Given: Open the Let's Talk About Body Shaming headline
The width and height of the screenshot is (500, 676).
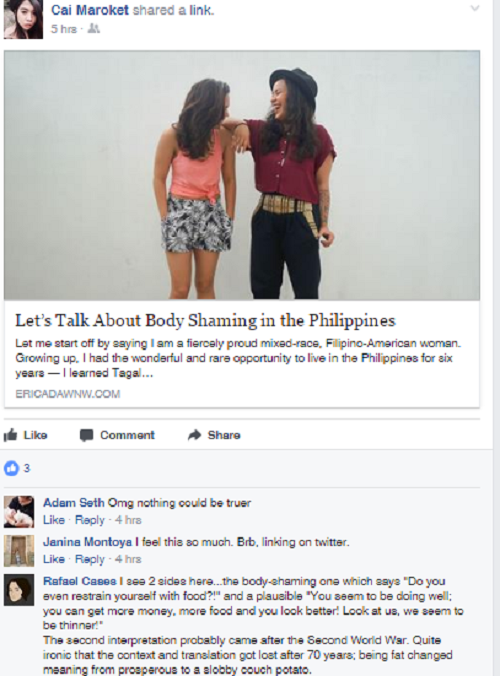Looking at the screenshot, I should pyautogui.click(x=206, y=320).
